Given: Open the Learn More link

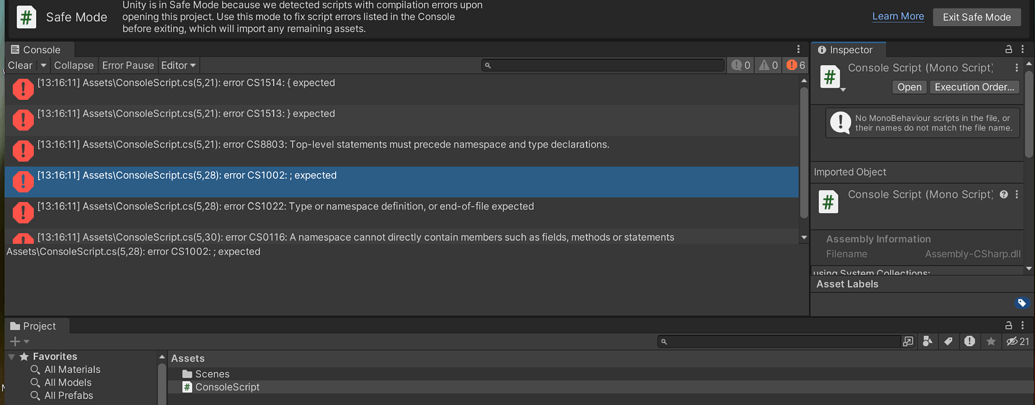Looking at the screenshot, I should pyautogui.click(x=898, y=16).
